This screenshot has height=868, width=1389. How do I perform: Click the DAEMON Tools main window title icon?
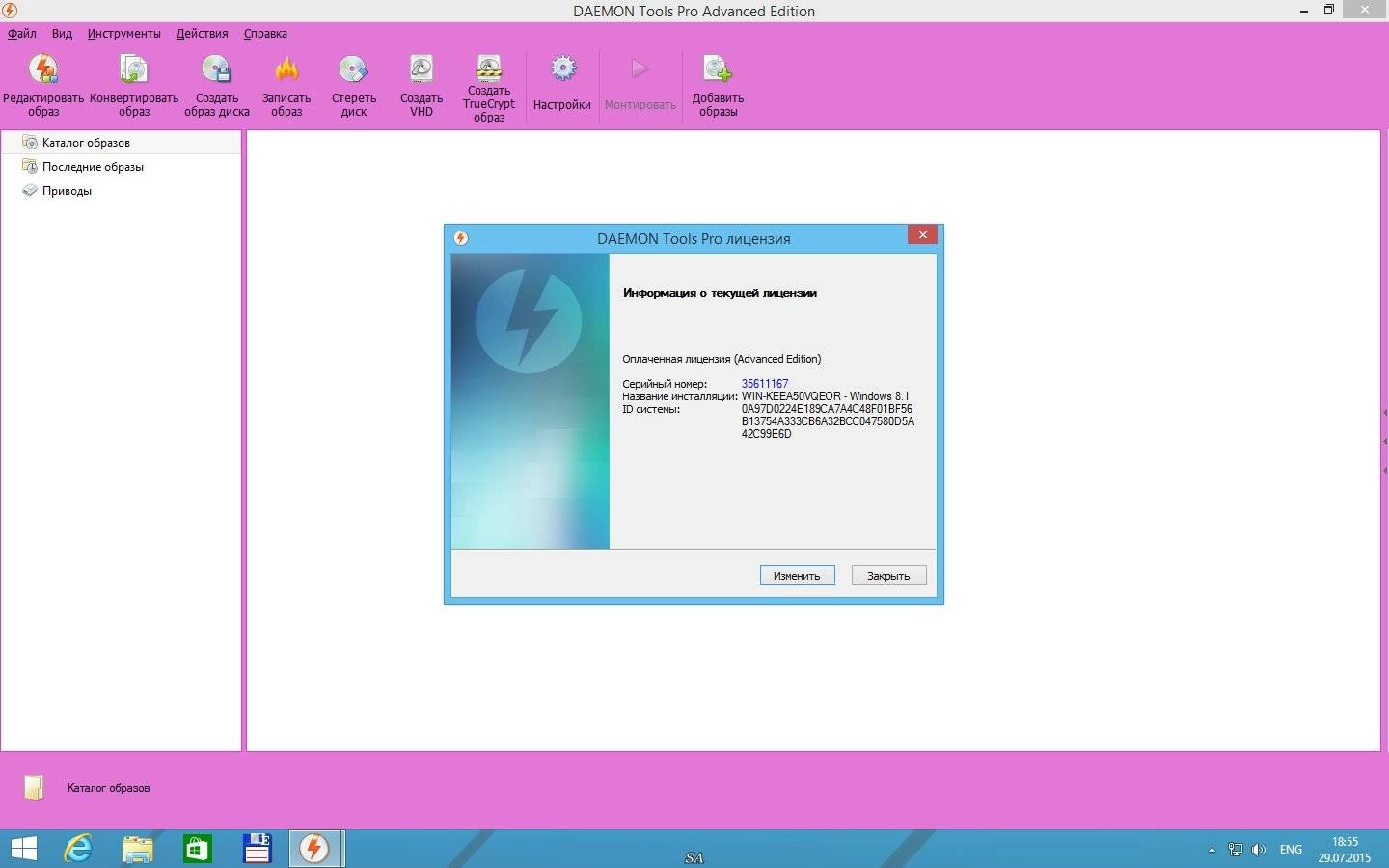tap(10, 11)
